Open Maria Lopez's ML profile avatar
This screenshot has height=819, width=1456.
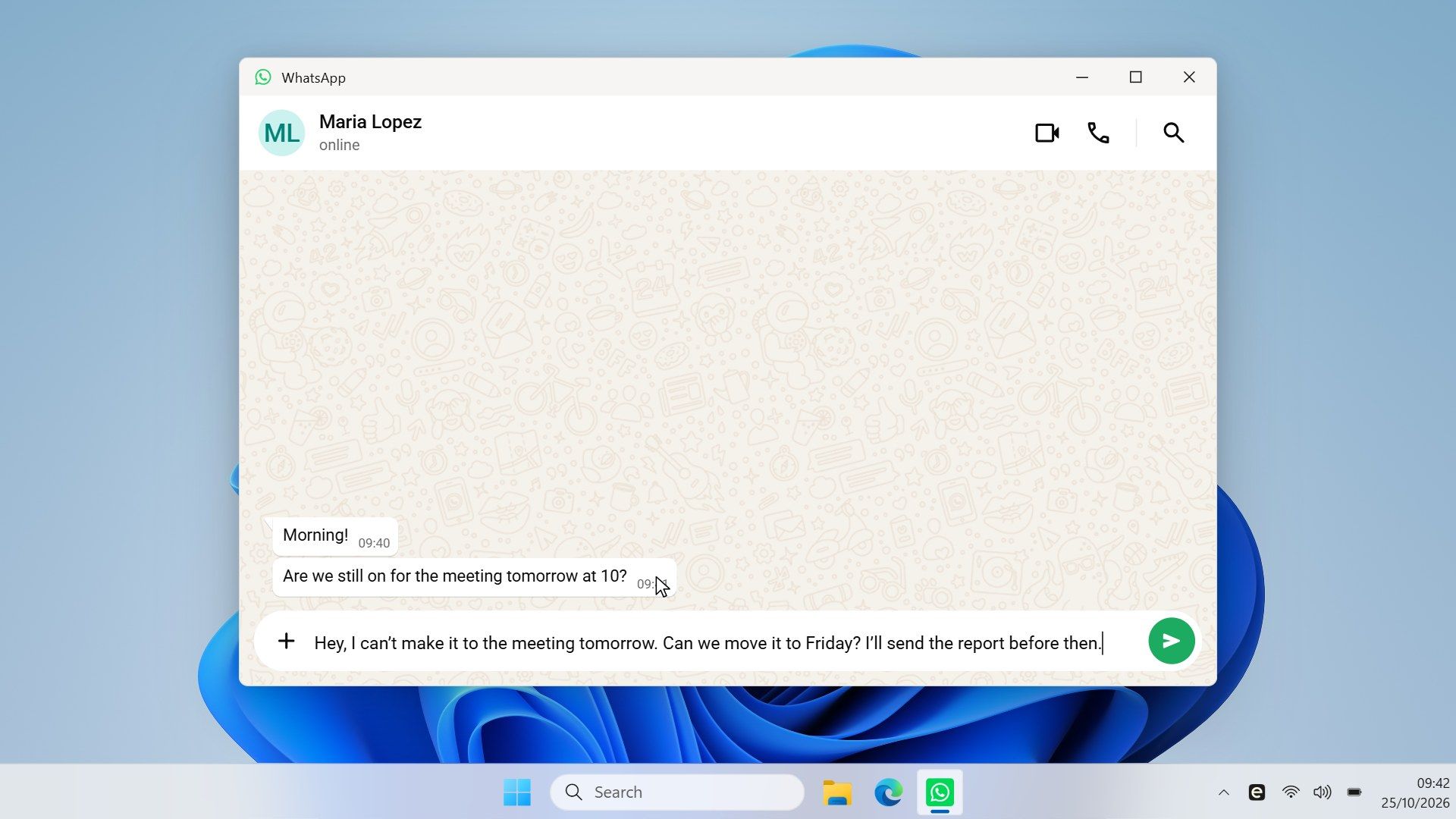click(281, 133)
